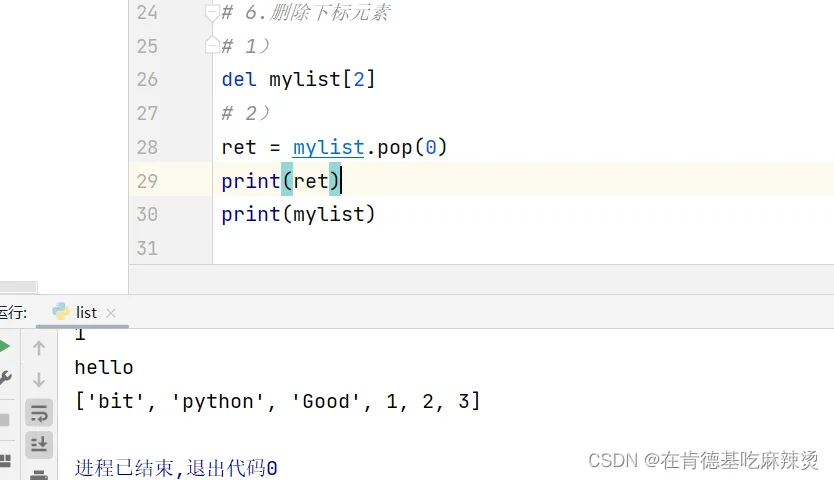Click line number 31 in gutter

pyautogui.click(x=147, y=249)
